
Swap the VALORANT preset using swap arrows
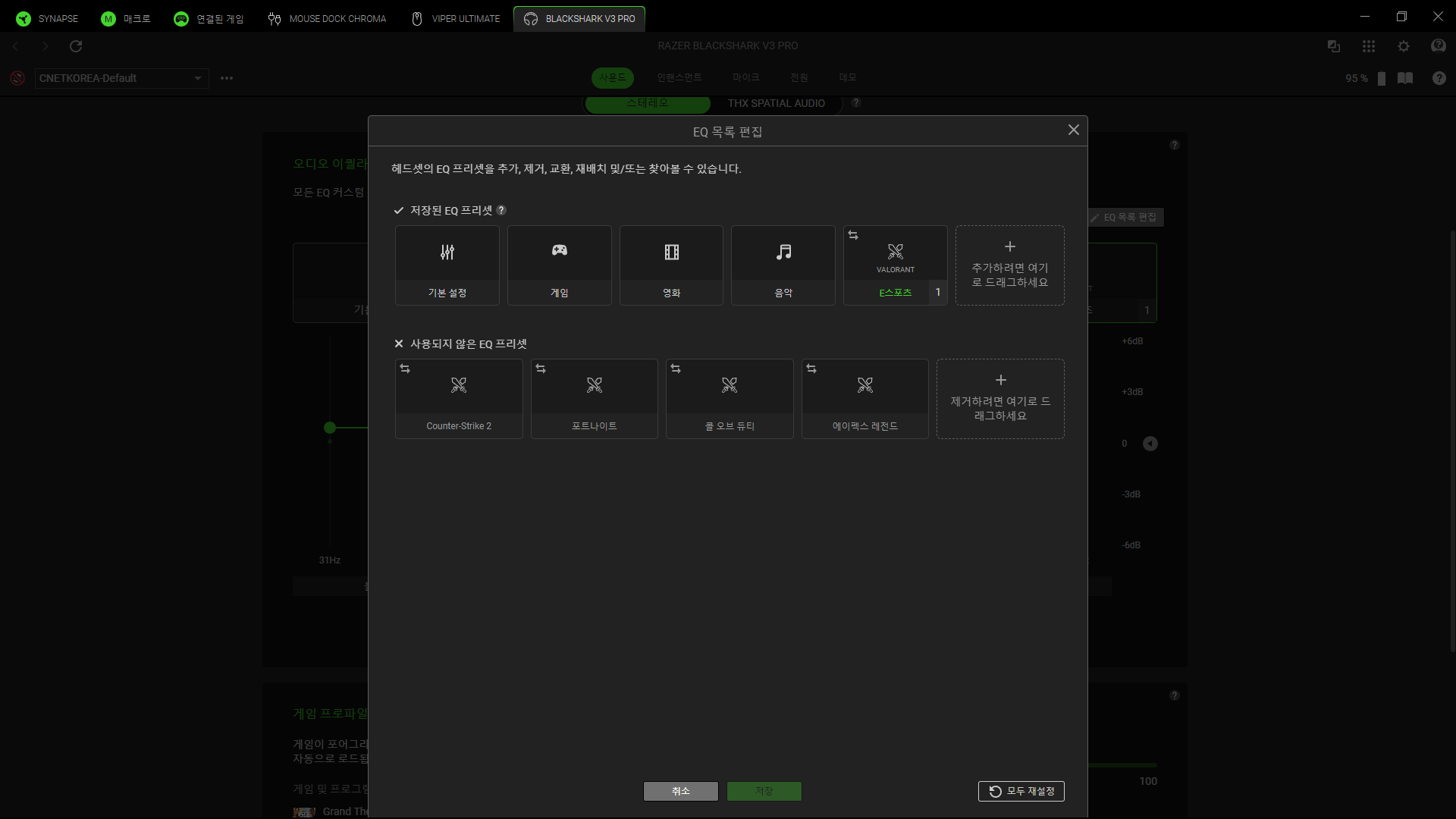[853, 236]
